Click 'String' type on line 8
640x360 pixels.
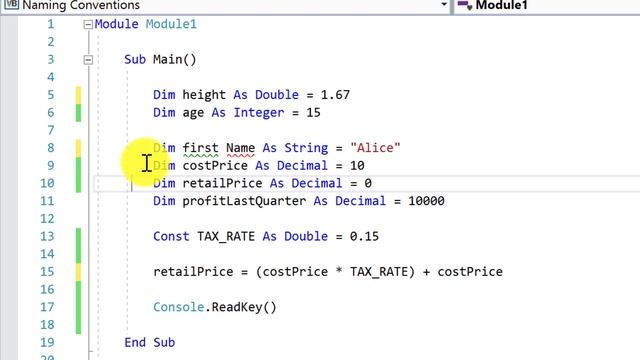[x=306, y=148]
